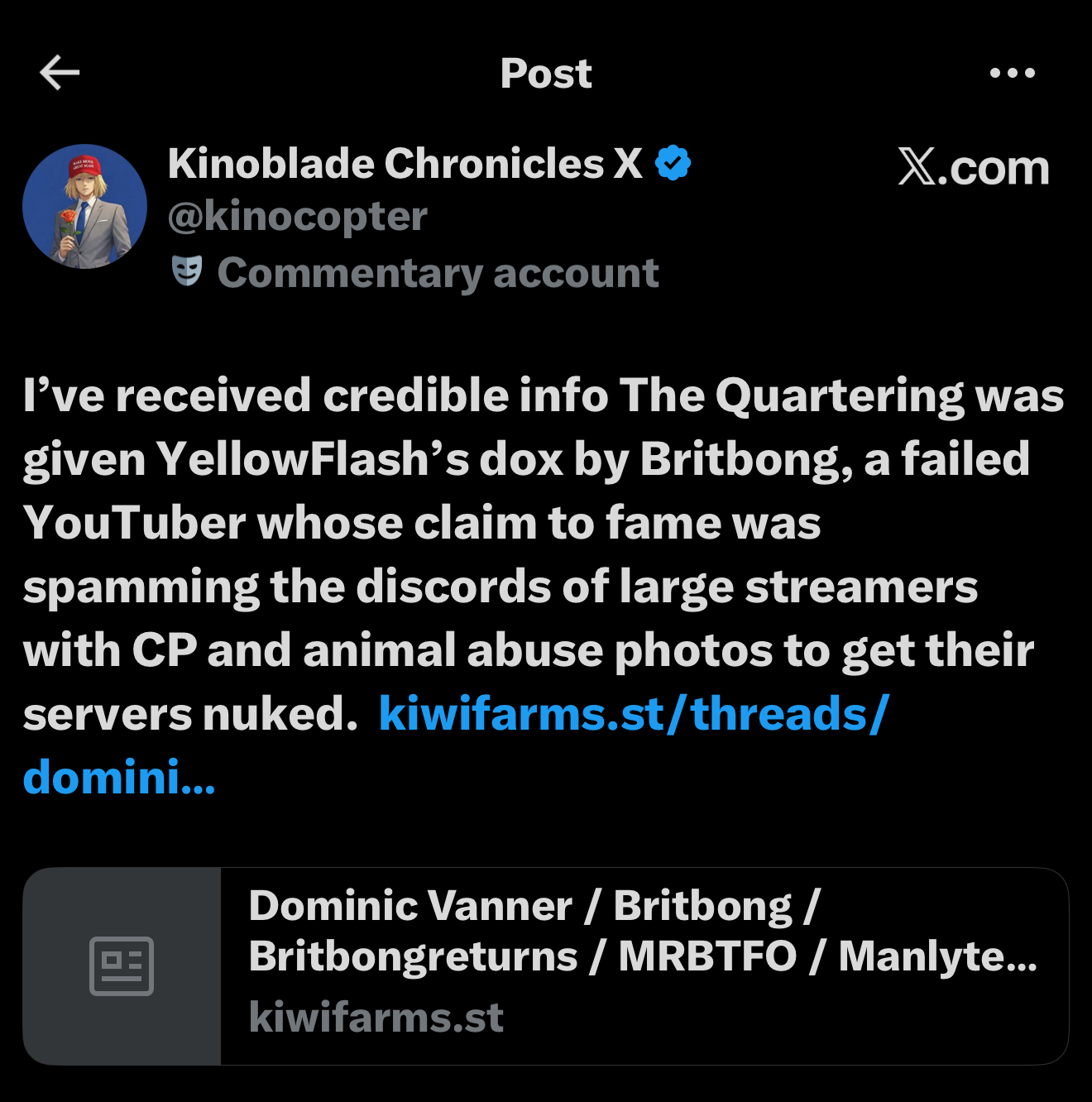Open the article icon on link card

pyautogui.click(x=122, y=965)
